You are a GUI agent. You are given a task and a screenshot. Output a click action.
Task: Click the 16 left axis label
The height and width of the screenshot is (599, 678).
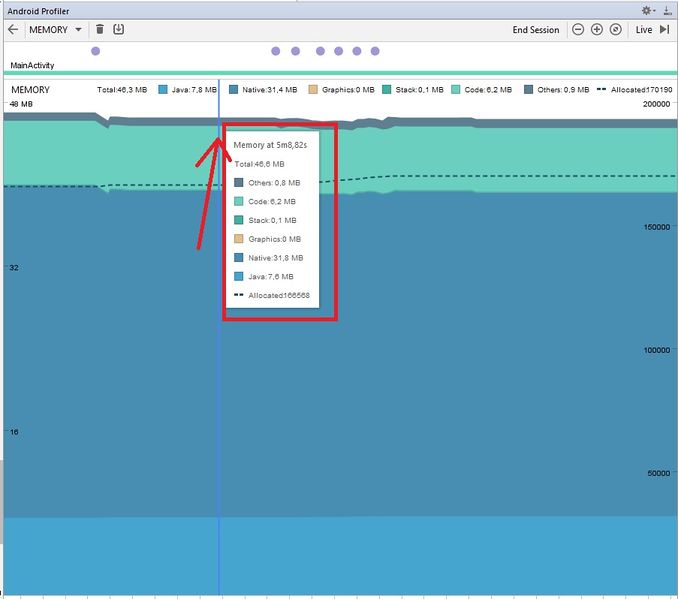(x=14, y=432)
